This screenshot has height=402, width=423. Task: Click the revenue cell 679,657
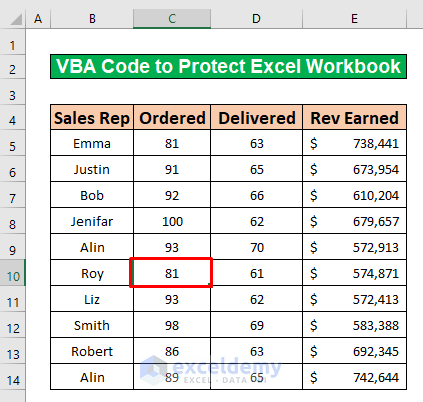coord(354,221)
